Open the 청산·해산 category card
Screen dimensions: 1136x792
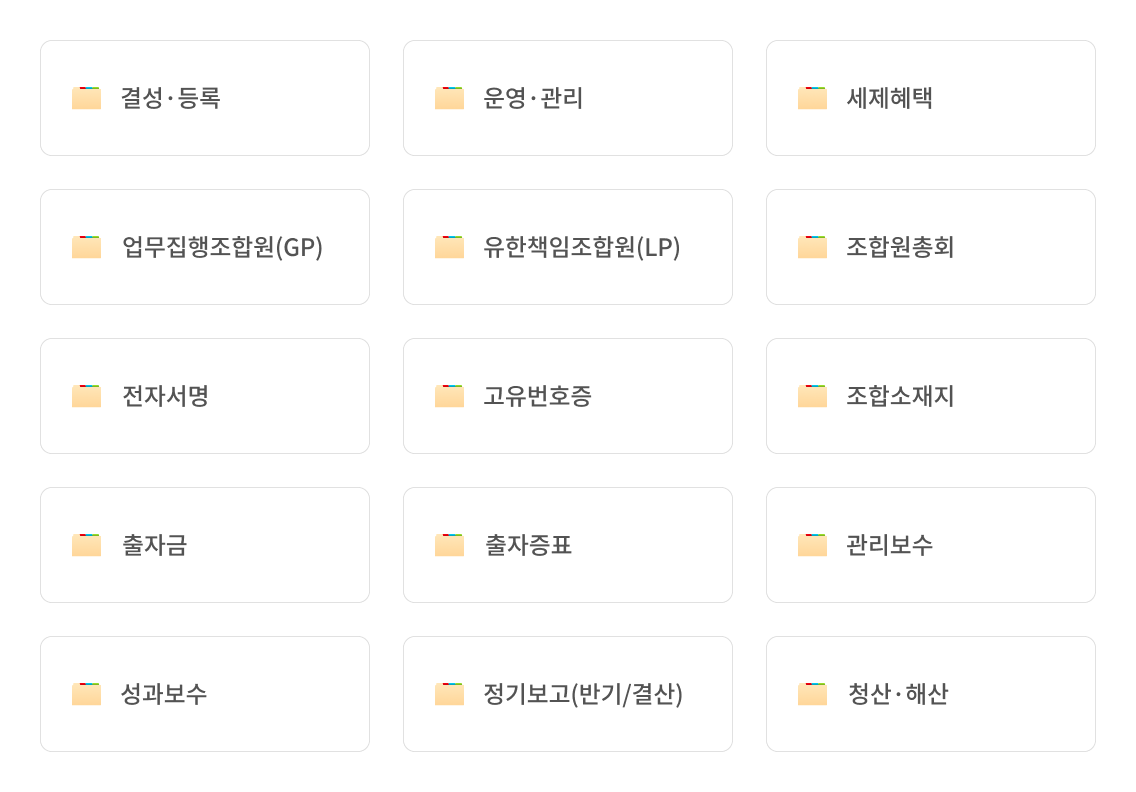point(930,694)
